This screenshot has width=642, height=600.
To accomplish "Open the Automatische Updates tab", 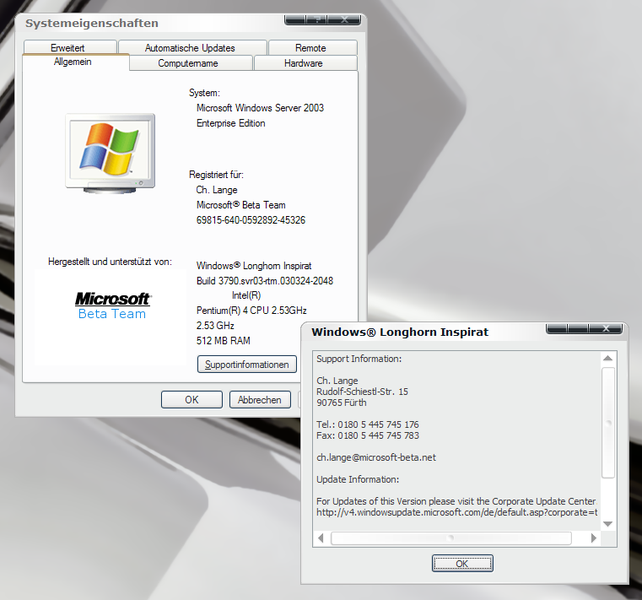I will tap(190, 48).
